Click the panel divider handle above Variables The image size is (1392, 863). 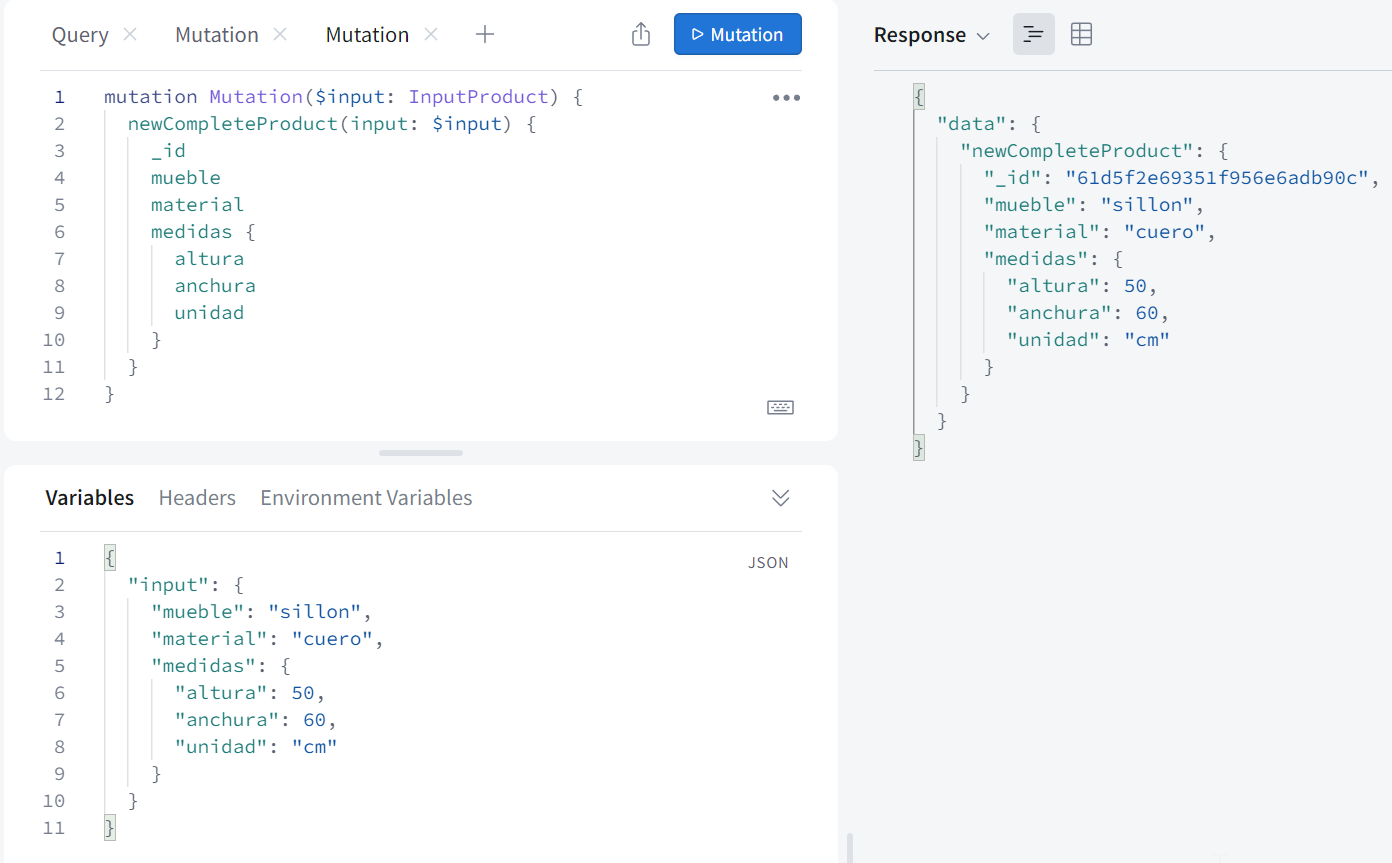421,453
